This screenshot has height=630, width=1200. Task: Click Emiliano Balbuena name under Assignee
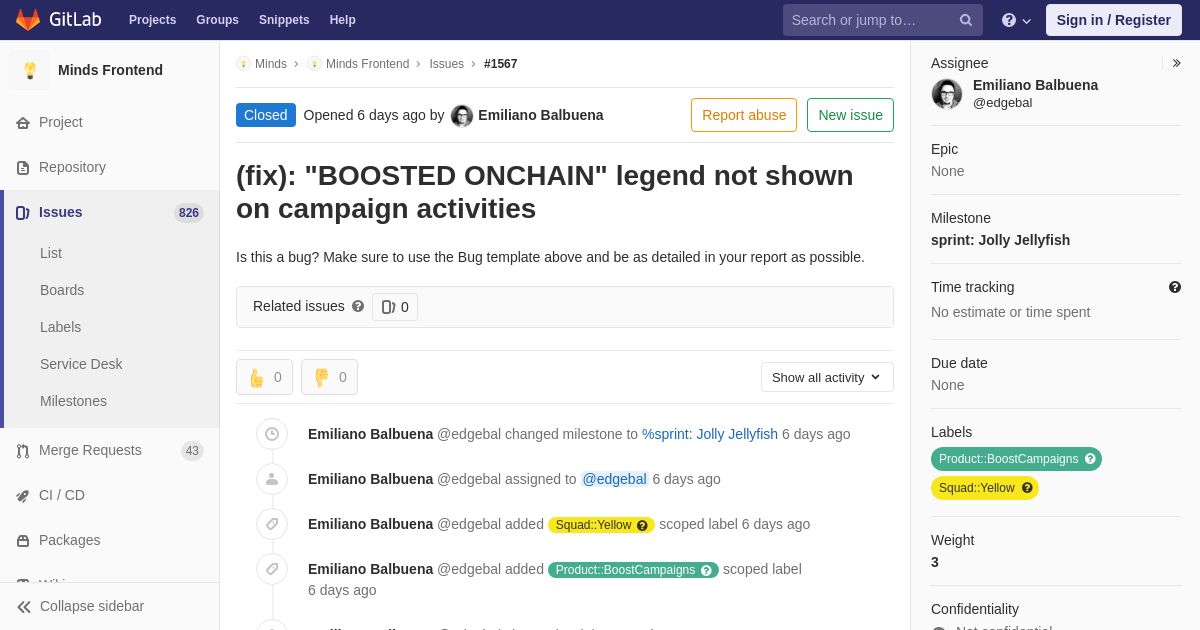(x=1035, y=85)
